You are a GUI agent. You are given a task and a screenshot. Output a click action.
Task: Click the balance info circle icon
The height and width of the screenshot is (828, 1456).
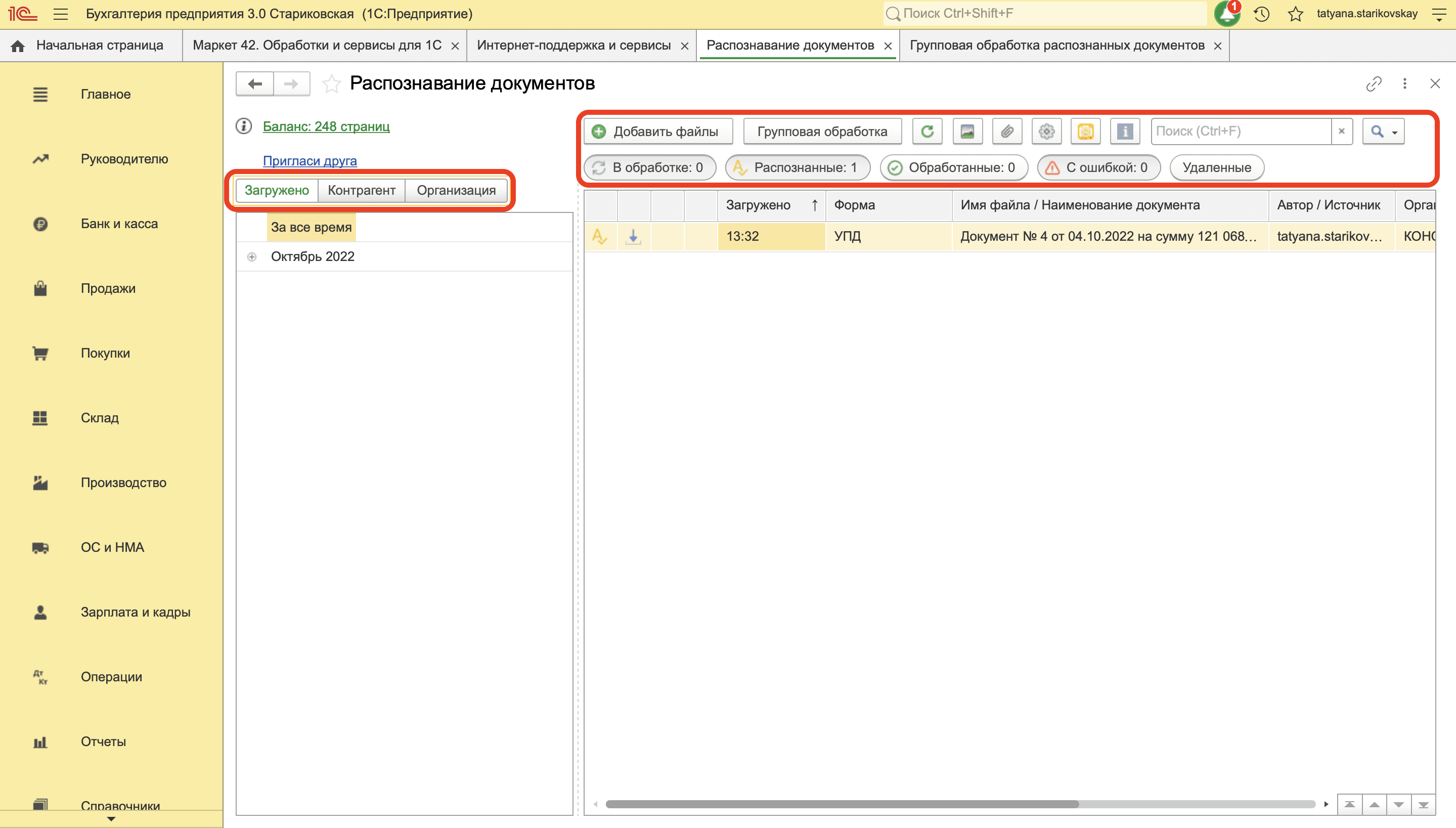coord(244,125)
